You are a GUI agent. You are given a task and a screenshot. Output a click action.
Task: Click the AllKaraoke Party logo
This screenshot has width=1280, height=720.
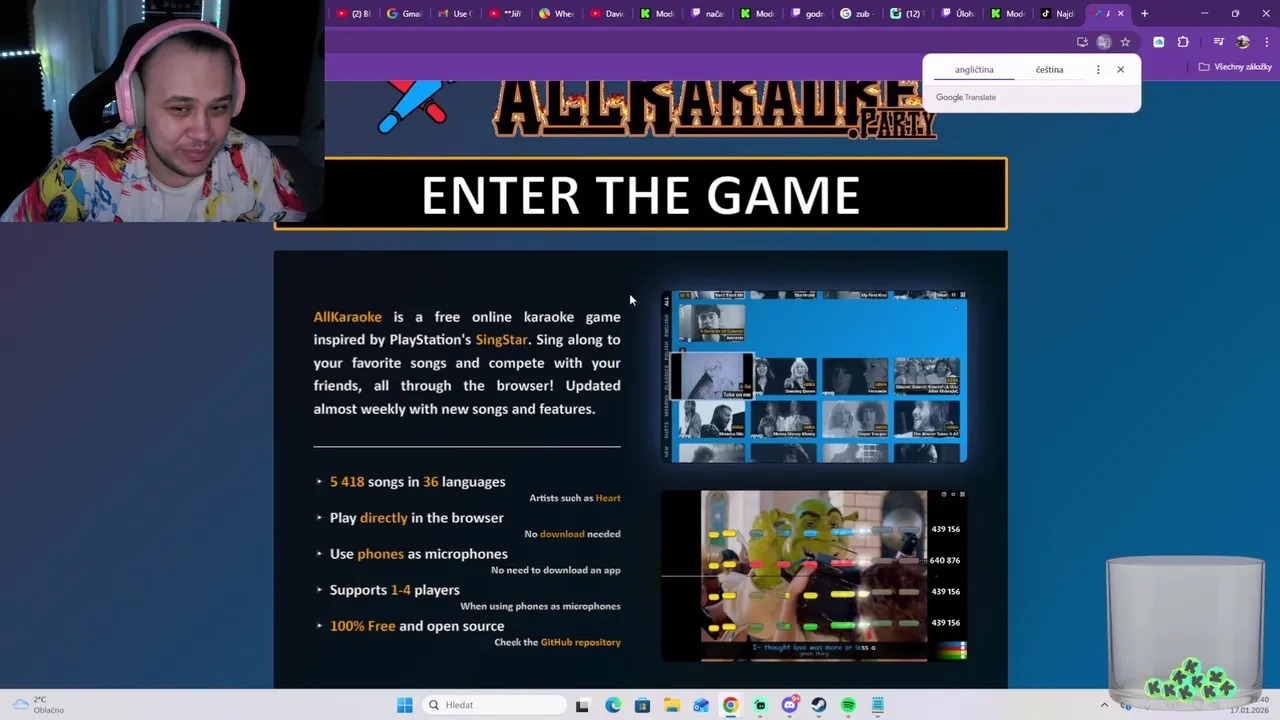(x=715, y=108)
